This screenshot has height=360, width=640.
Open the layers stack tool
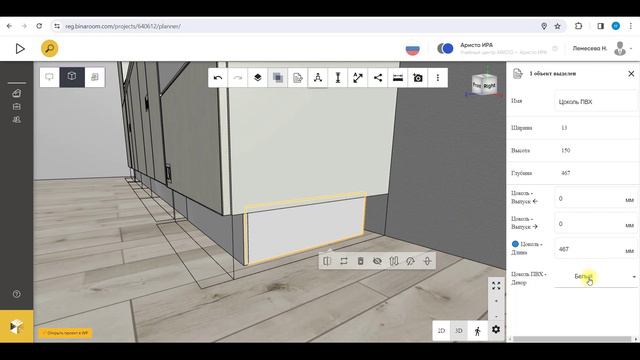258,78
